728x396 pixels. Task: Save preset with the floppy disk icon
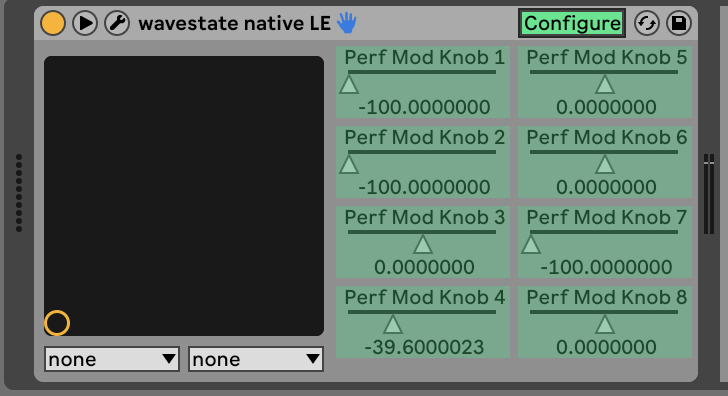(679, 23)
